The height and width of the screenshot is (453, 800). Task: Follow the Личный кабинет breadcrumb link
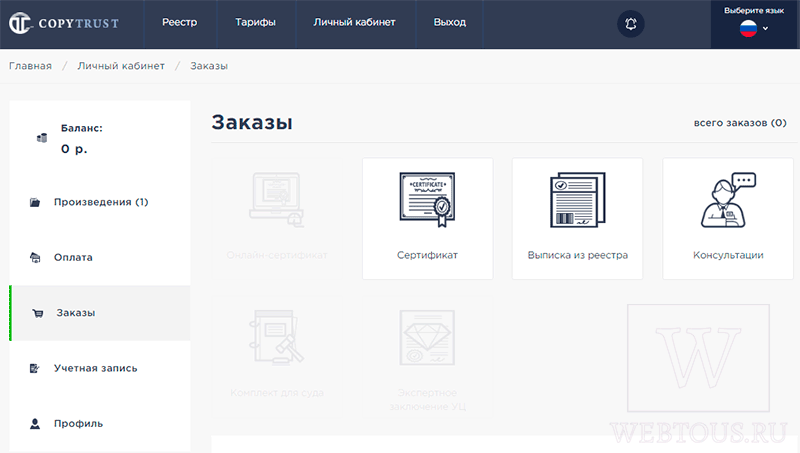(x=121, y=66)
